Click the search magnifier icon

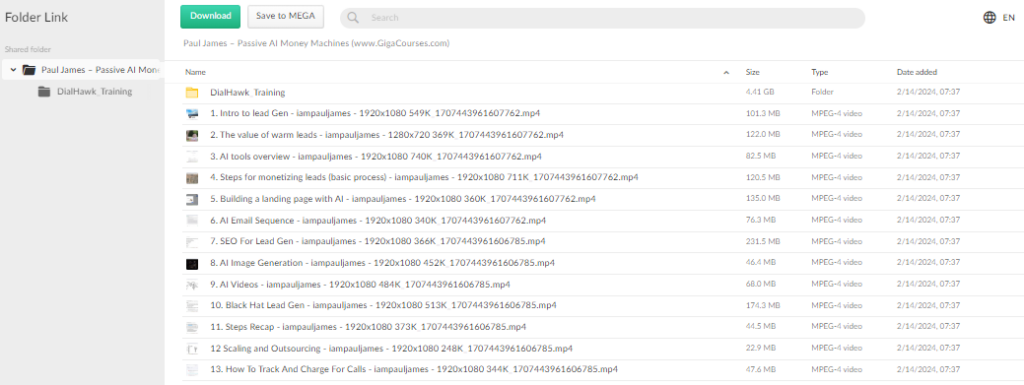point(353,18)
